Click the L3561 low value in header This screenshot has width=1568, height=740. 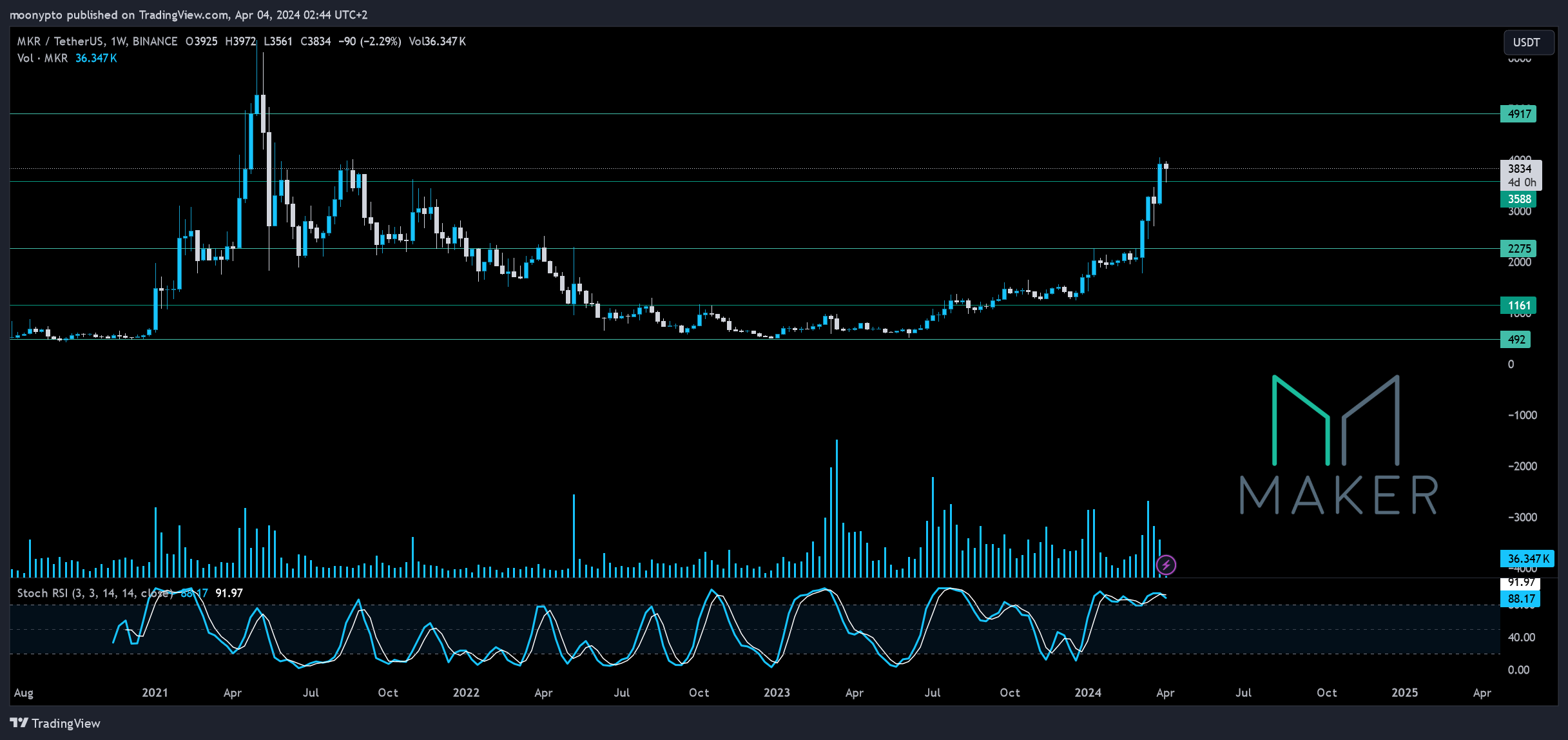[278, 41]
